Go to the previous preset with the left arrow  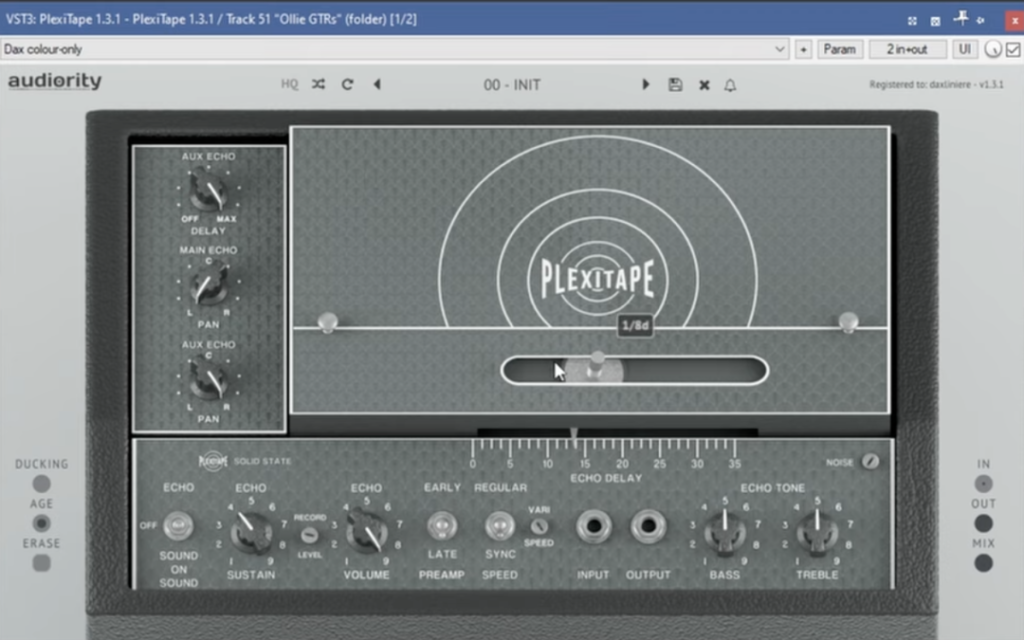tap(377, 84)
